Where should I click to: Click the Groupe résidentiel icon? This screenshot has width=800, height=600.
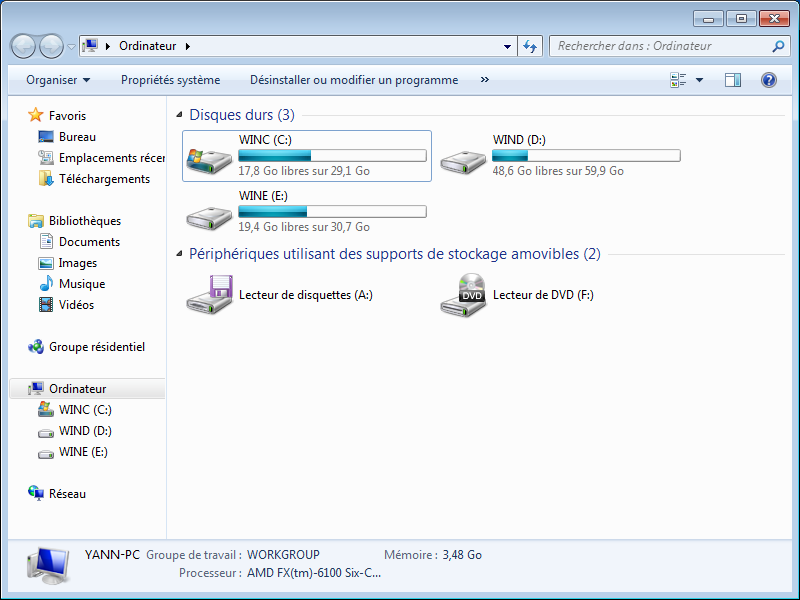(x=36, y=347)
